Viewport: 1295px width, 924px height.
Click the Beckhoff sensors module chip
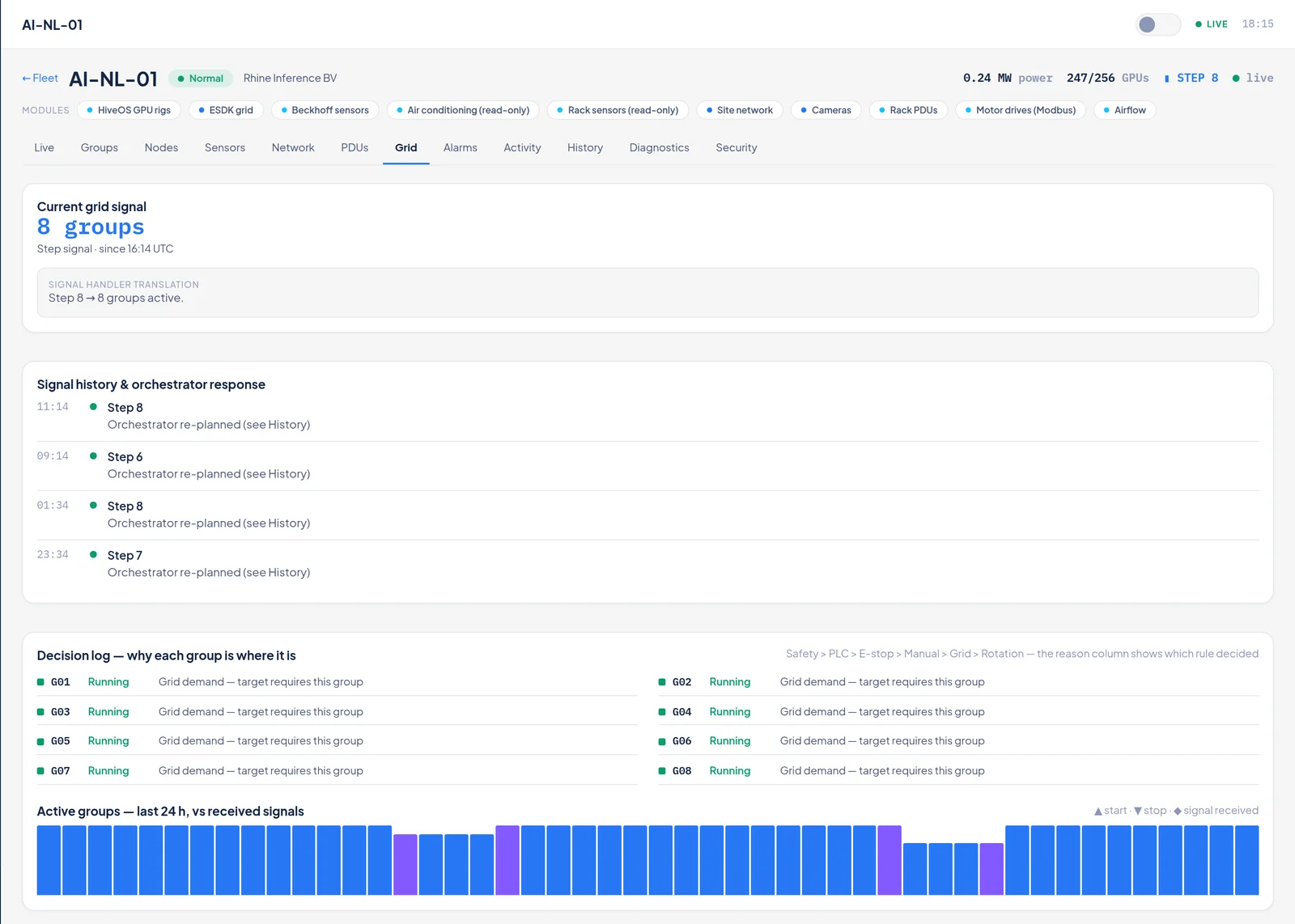325,110
